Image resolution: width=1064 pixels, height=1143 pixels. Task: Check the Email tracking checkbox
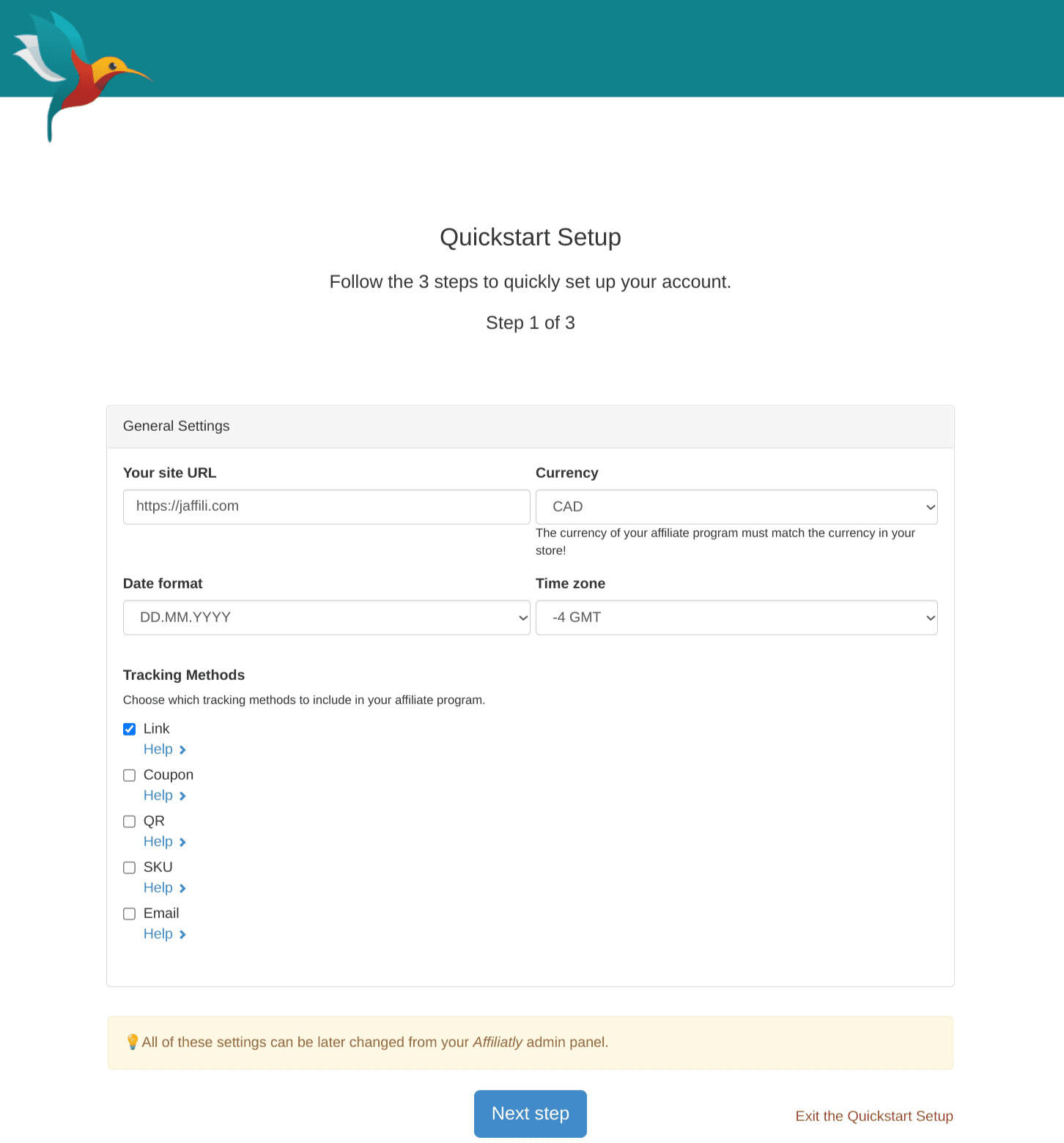(x=130, y=914)
